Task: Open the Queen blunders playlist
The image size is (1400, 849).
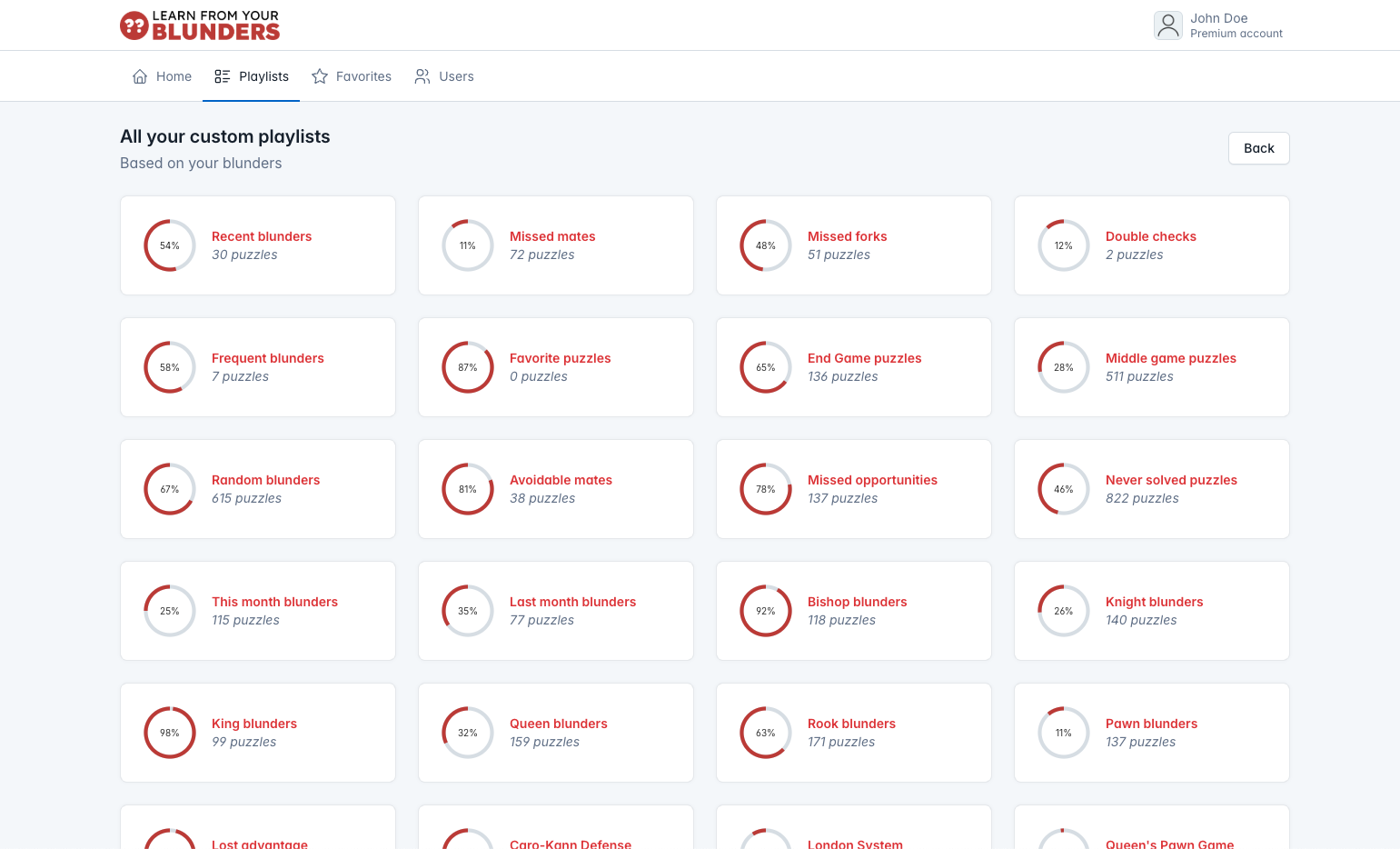Action: pyautogui.click(x=556, y=733)
